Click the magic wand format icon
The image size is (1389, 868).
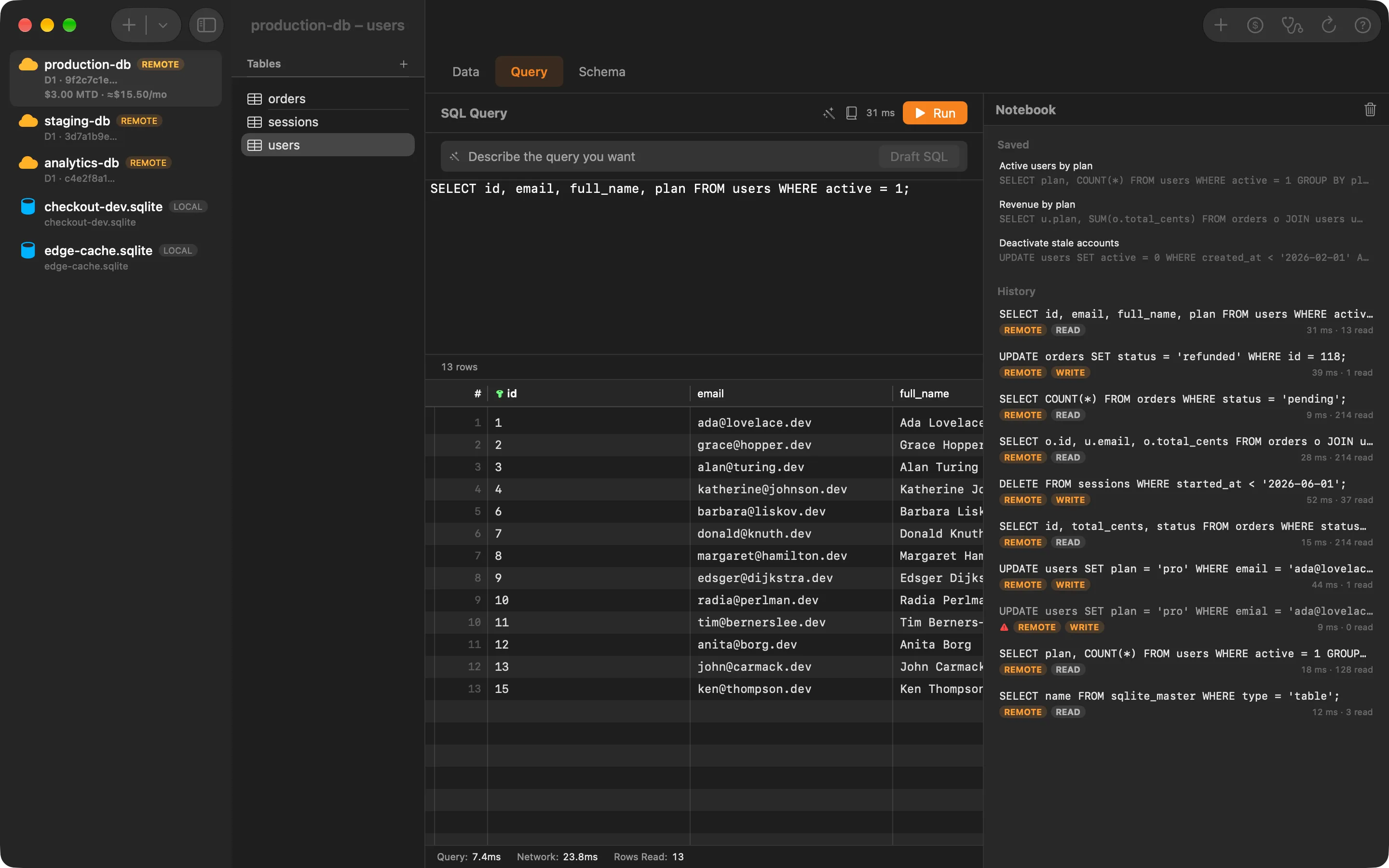829,113
